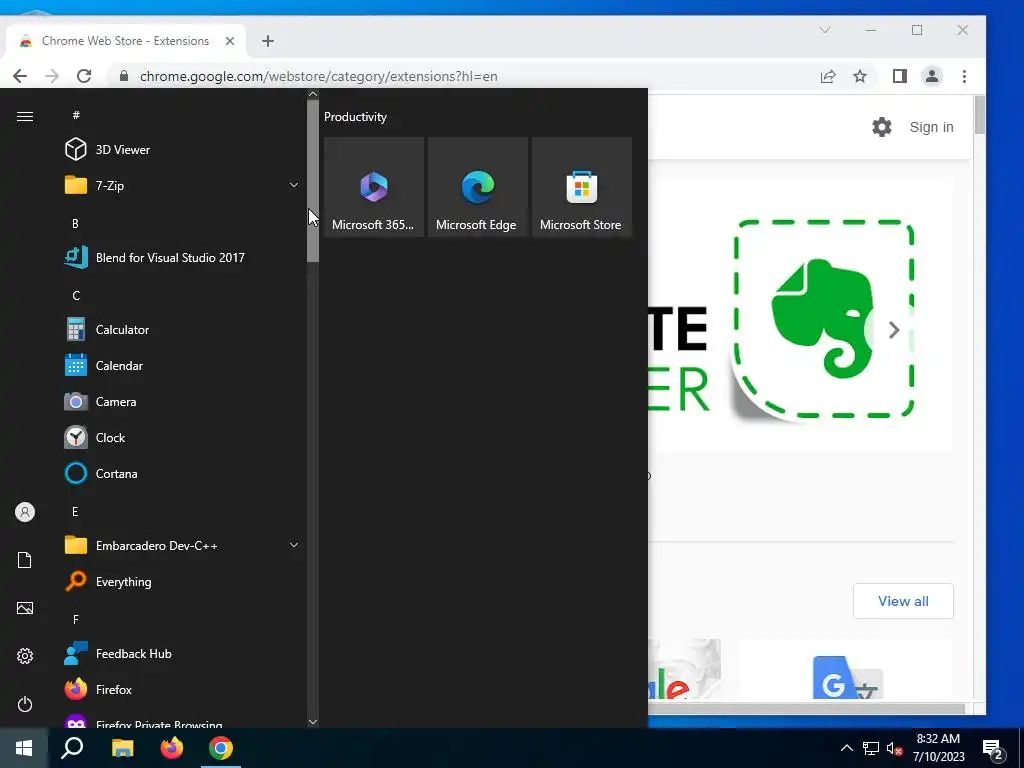1024x768 pixels.
Task: Click the View all button
Action: click(x=903, y=601)
